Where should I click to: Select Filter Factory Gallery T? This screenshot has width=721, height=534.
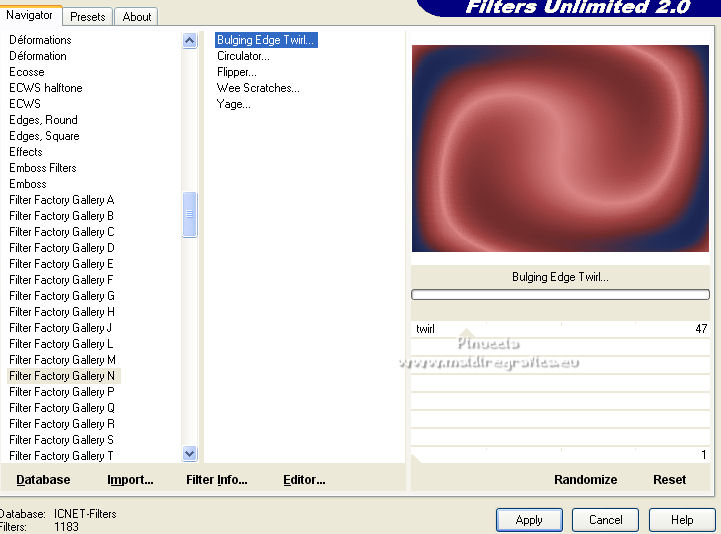click(x=61, y=456)
